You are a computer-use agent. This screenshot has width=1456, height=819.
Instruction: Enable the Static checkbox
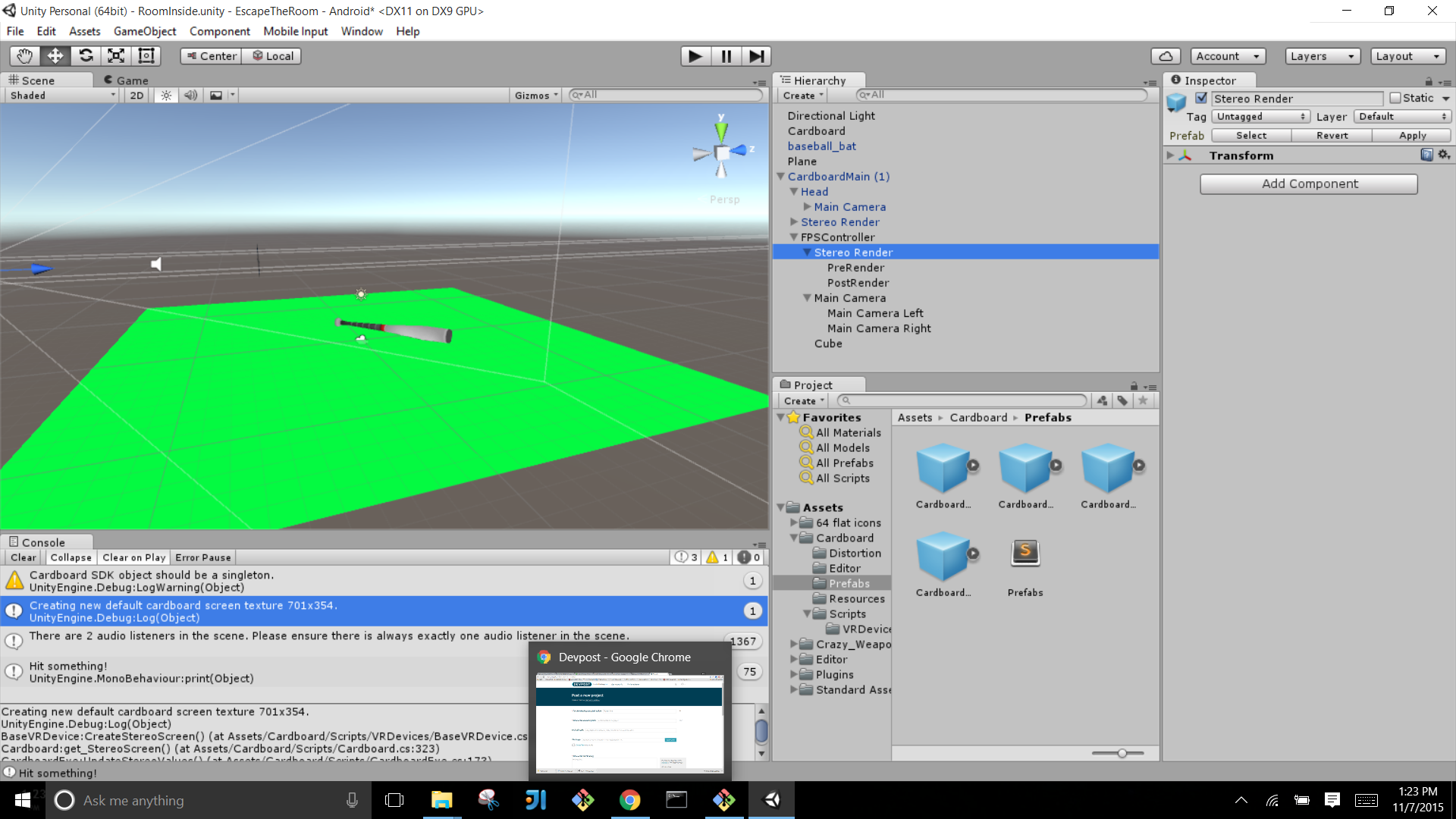click(x=1395, y=99)
